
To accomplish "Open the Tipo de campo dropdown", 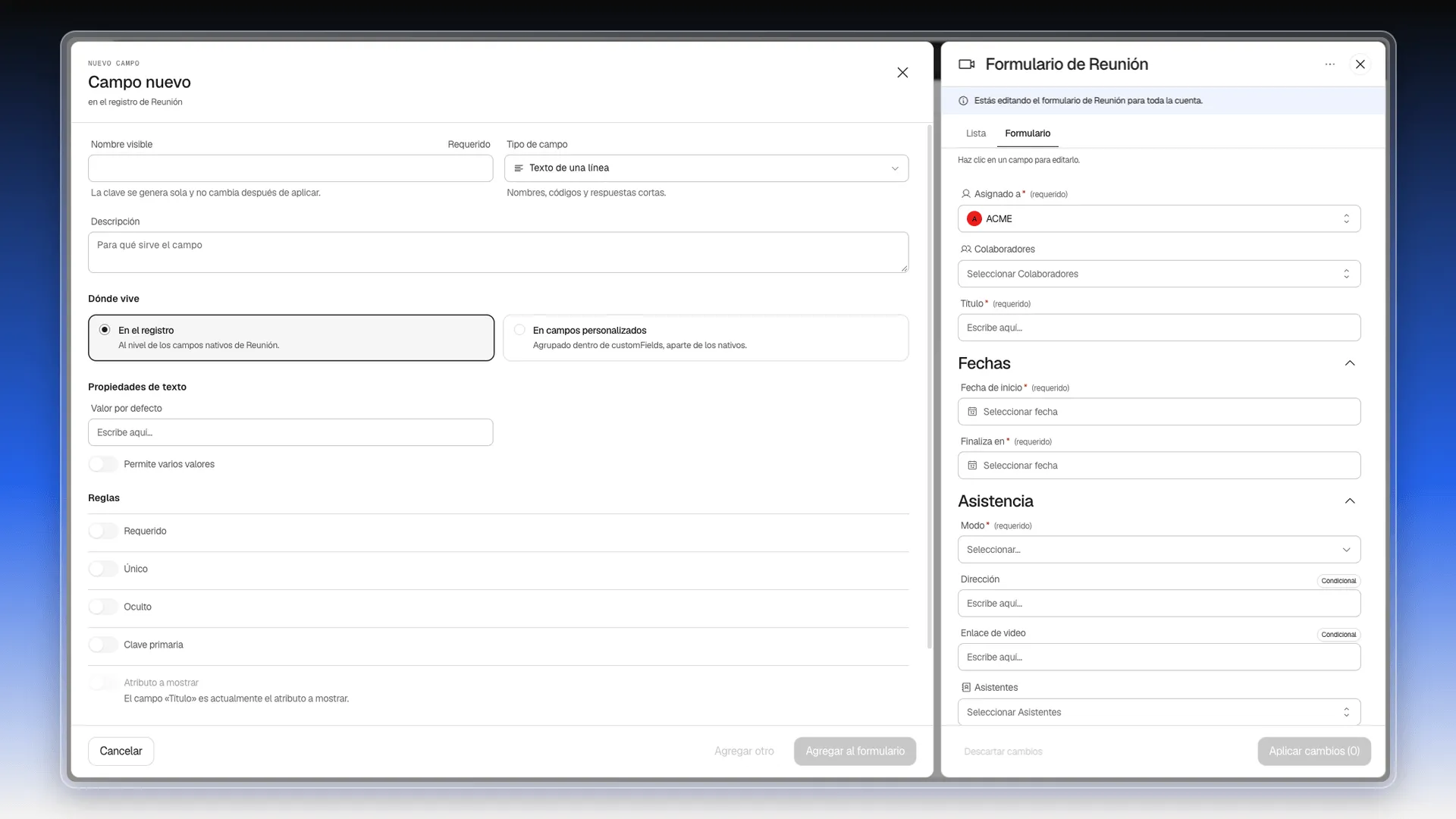I will (x=706, y=168).
